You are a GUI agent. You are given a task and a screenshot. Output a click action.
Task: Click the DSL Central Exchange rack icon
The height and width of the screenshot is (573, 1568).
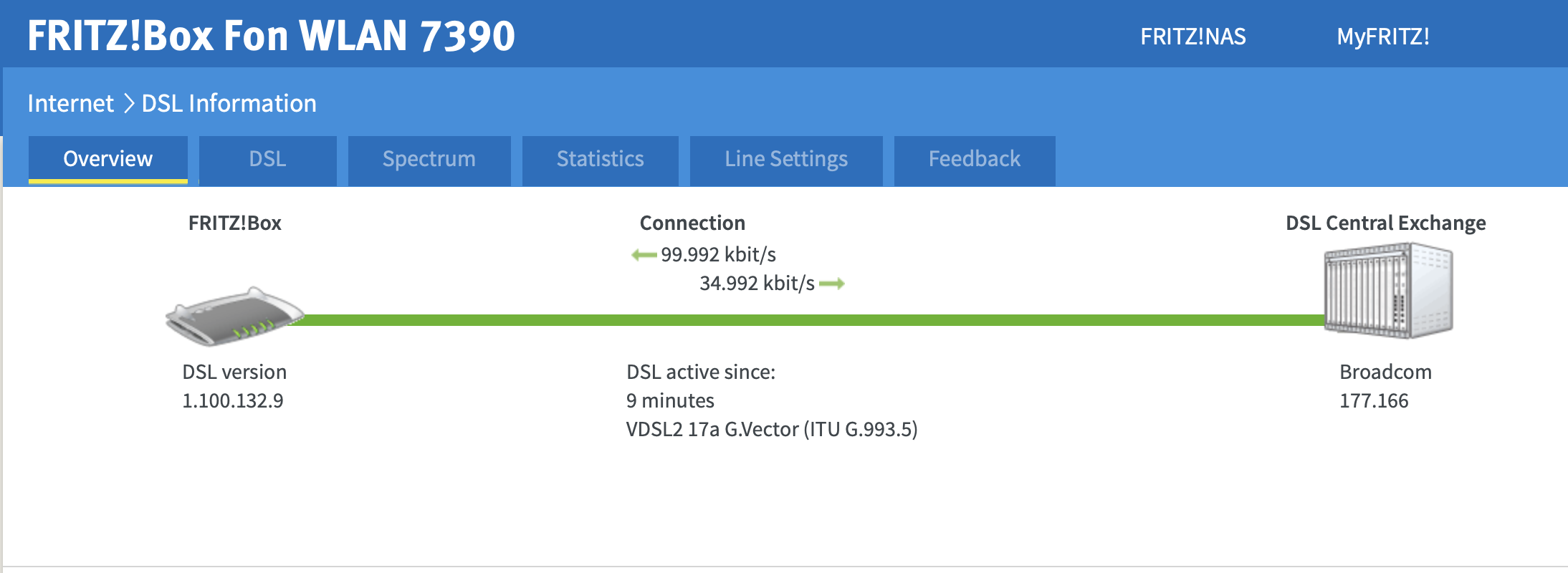coord(1388,291)
